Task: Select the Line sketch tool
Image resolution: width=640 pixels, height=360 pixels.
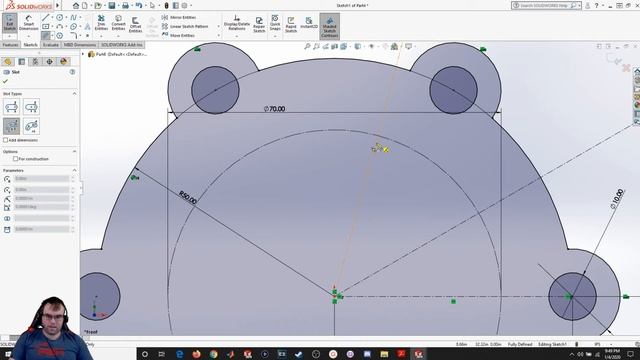Action: [x=45, y=18]
